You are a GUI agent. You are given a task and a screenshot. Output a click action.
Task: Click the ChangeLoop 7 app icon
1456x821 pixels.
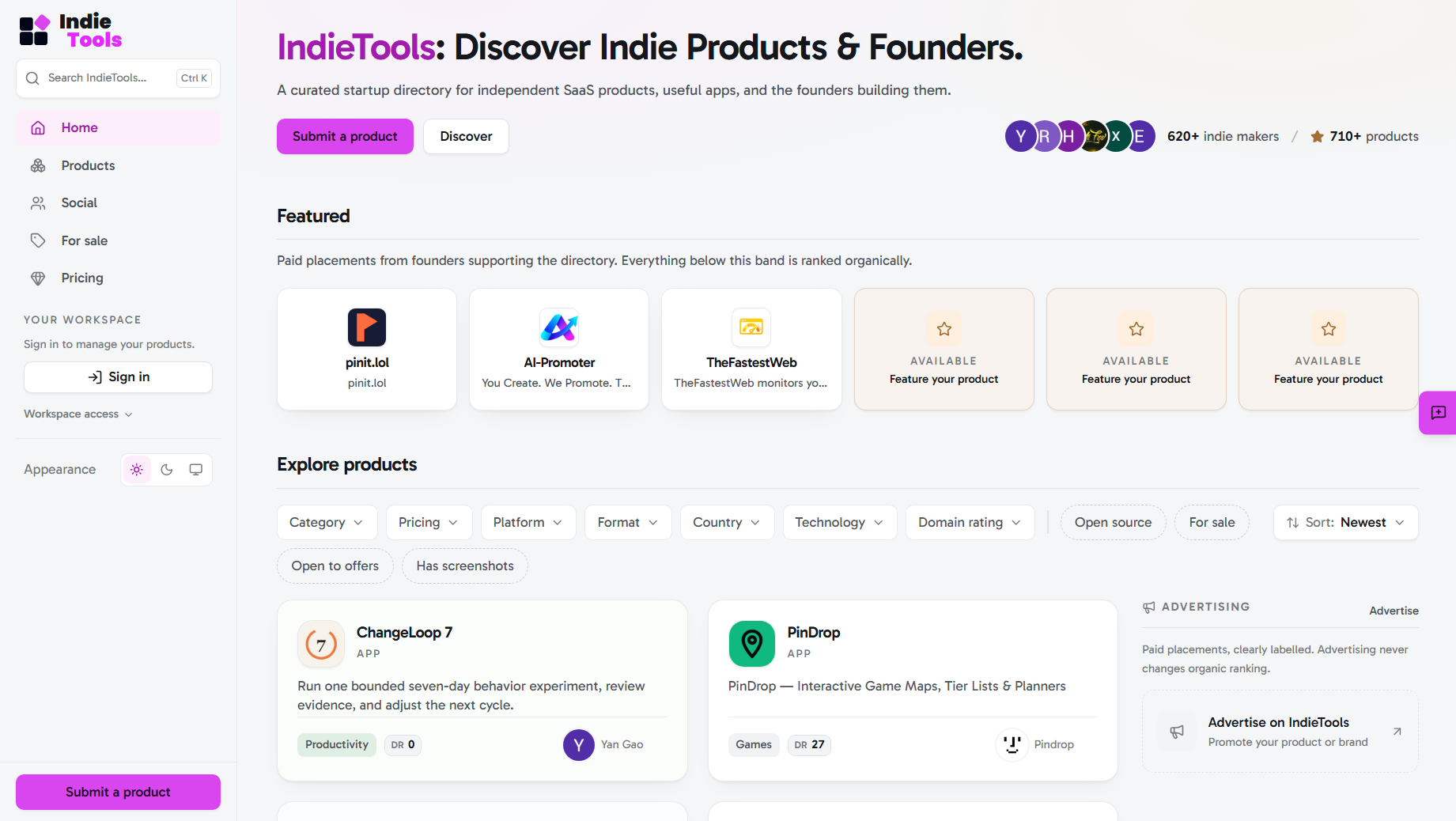[321, 644]
